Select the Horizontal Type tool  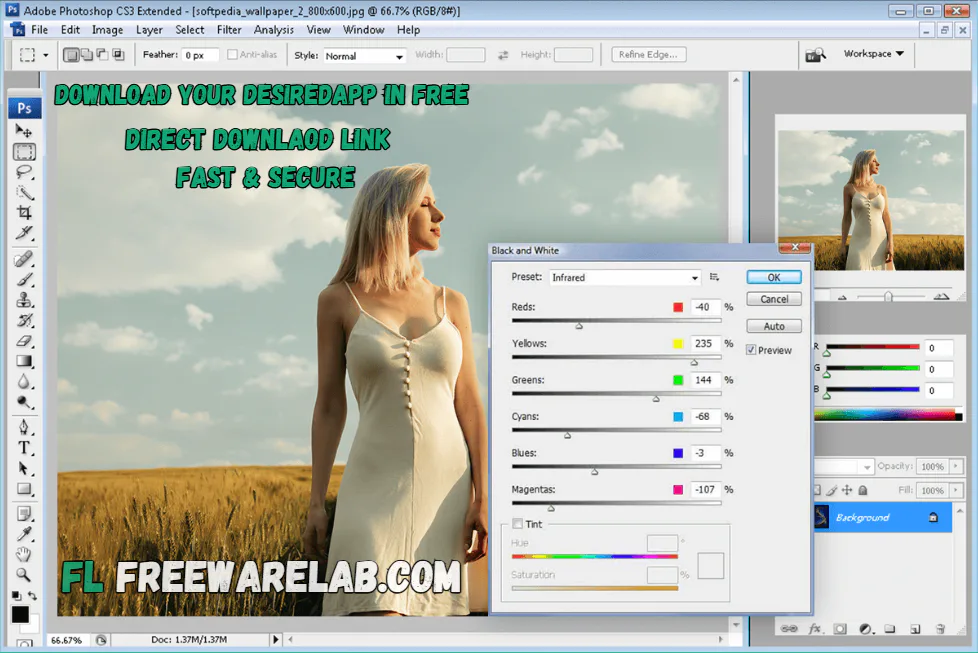(x=24, y=447)
